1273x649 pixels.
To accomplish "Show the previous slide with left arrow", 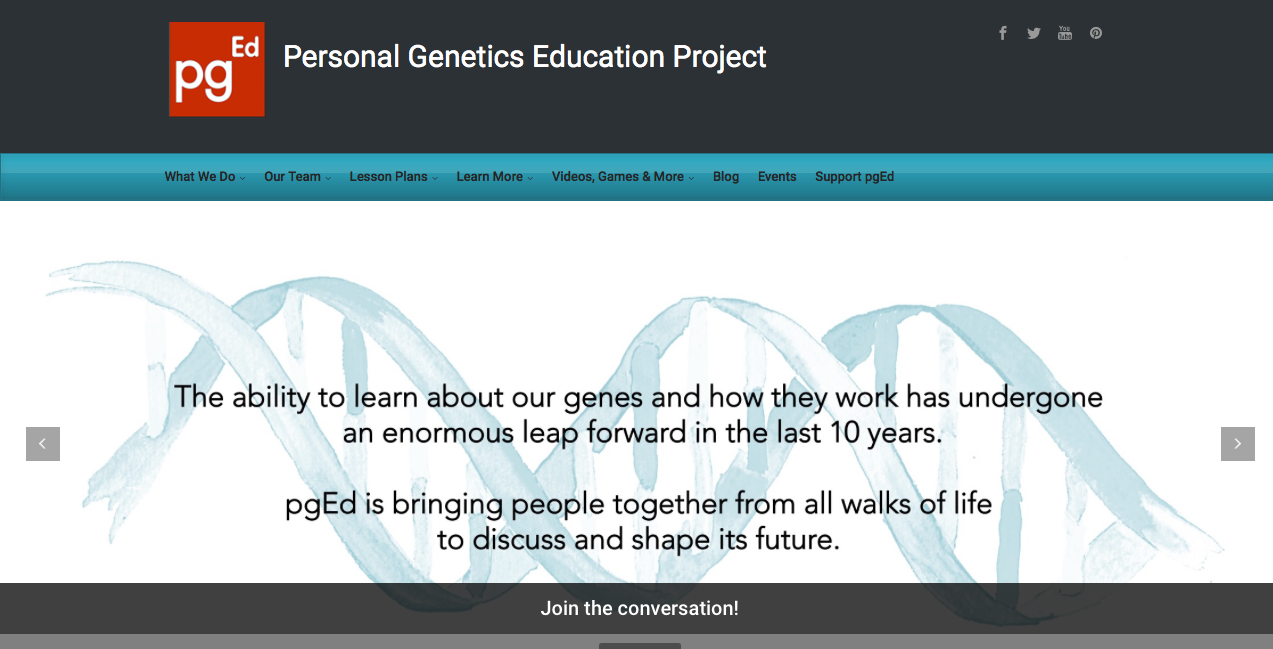I will pos(43,444).
